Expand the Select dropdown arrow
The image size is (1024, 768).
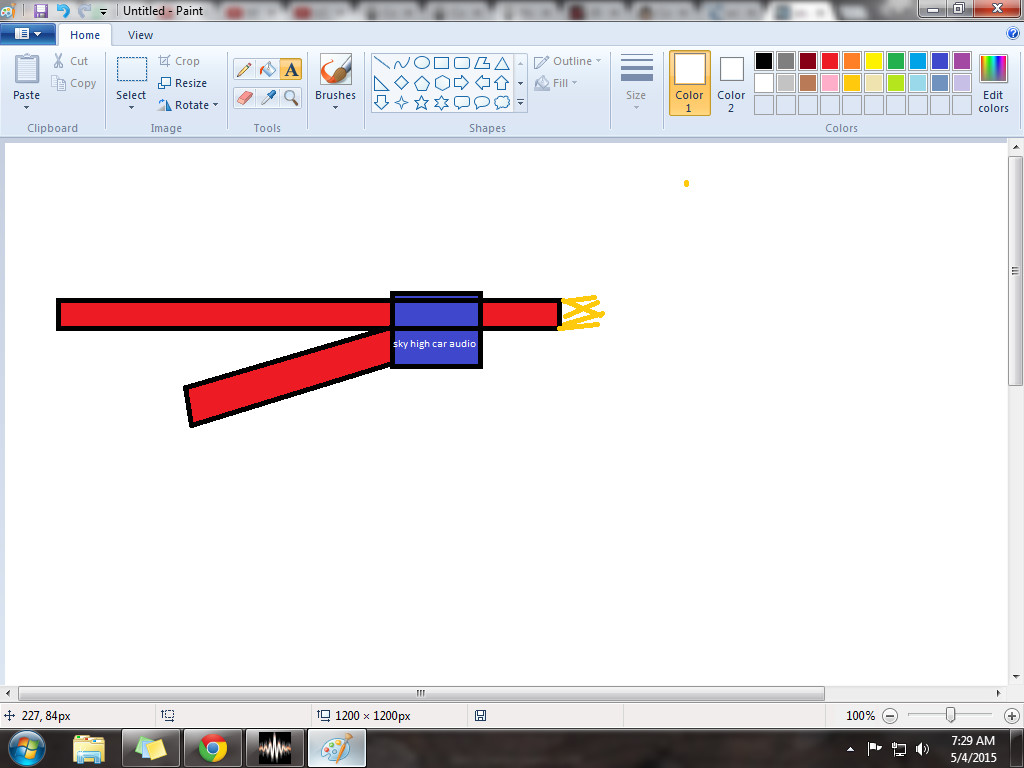131,108
